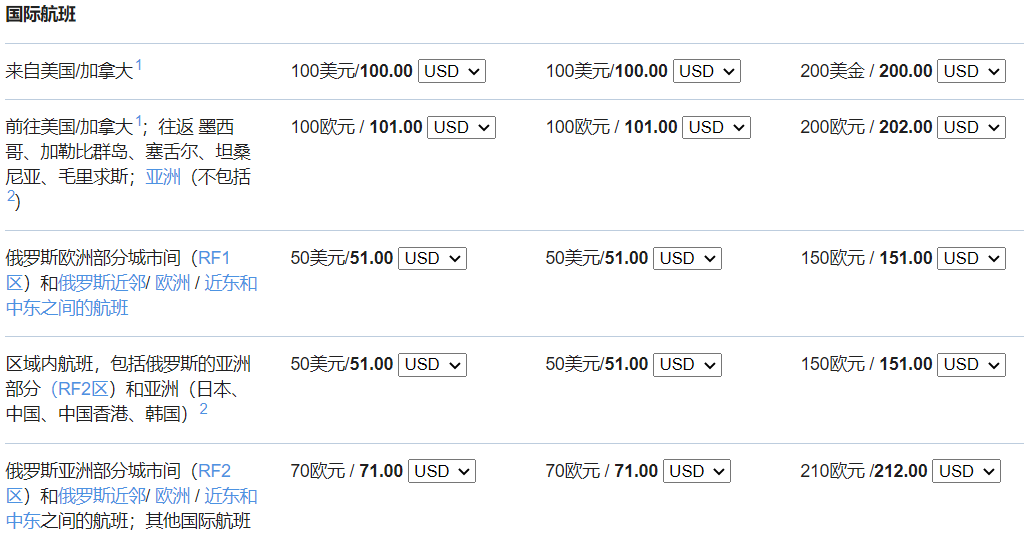Open middle-column currency dropdown in 来自美国/加拿大 row
1024x538 pixels.
(x=706, y=71)
